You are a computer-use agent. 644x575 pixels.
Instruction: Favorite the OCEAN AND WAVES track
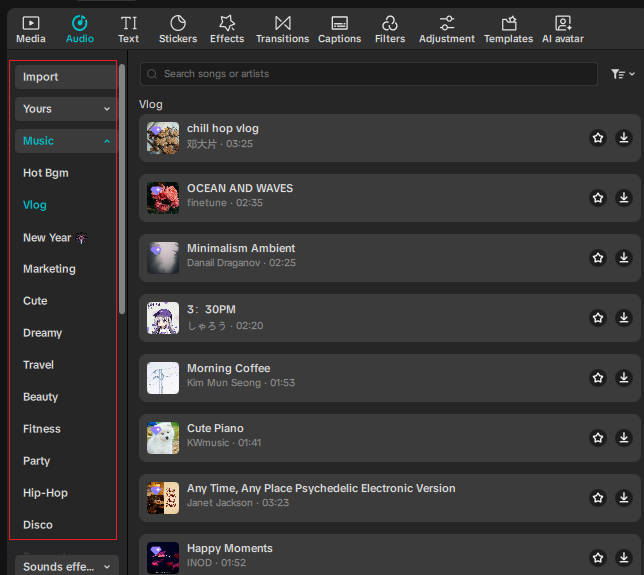598,198
